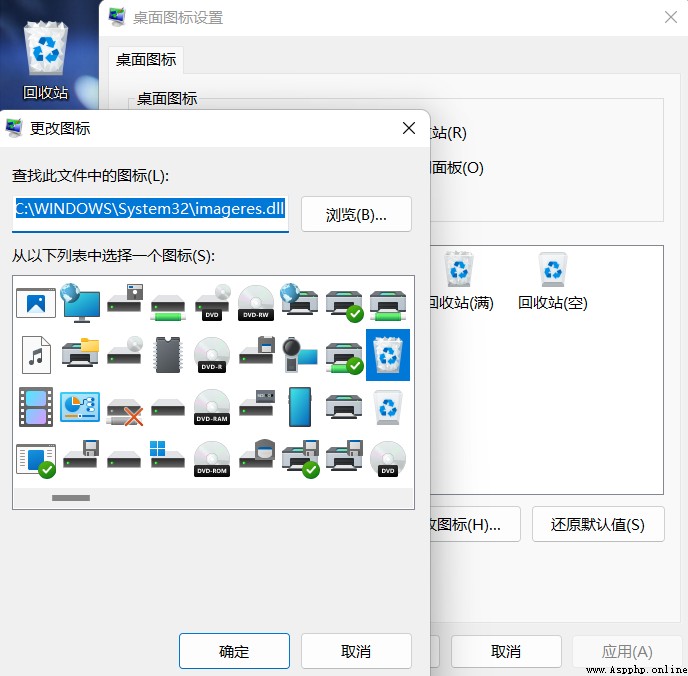This screenshot has width=688, height=676.
Task: Choose the printer with globe icon
Action: [x=300, y=299]
